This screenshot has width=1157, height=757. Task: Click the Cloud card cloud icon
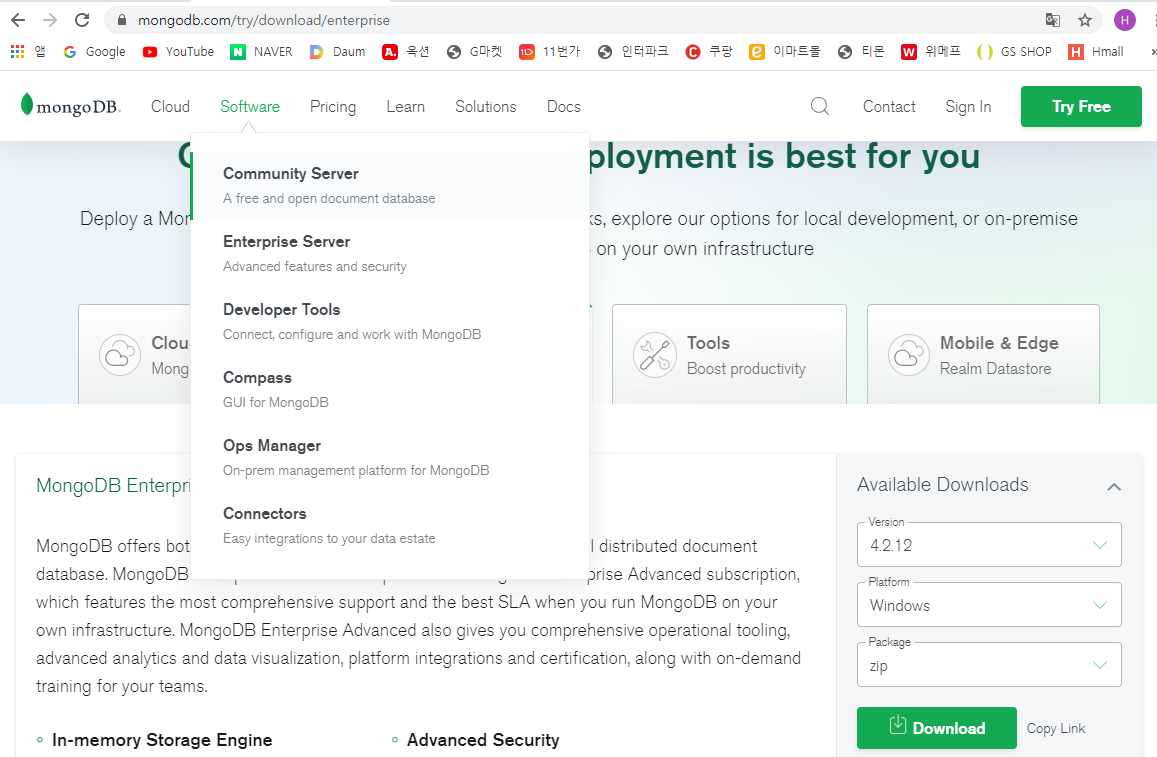[x=120, y=355]
